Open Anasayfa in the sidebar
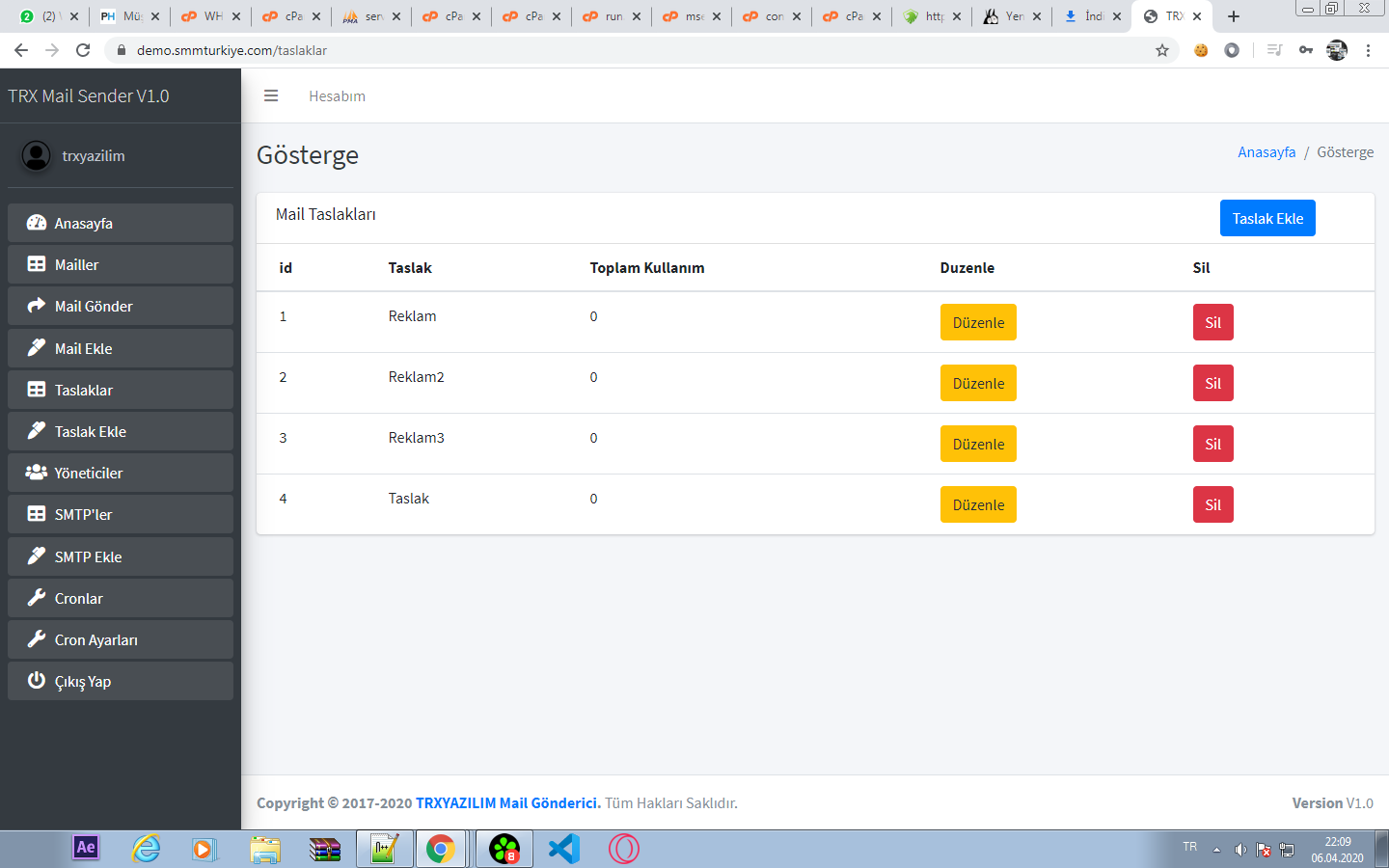Screen dimensions: 1389x868 [x=121, y=223]
